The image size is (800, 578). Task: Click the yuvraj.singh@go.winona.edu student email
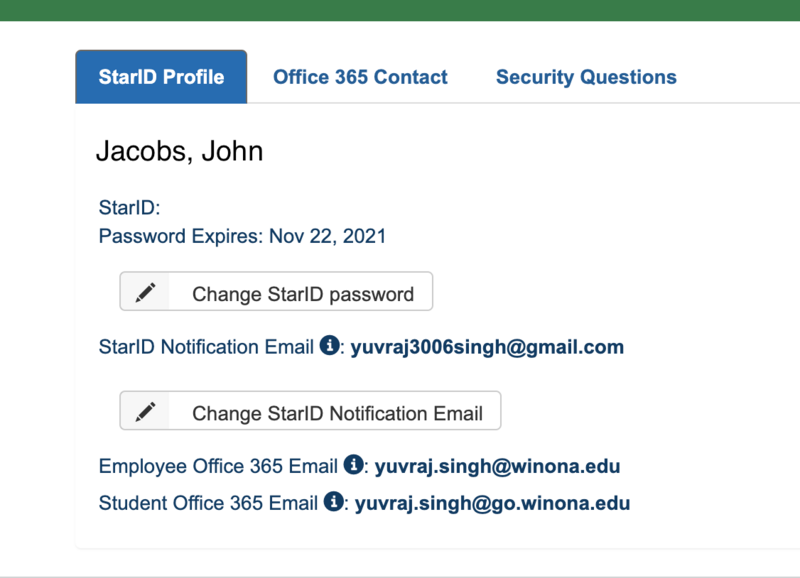[492, 503]
